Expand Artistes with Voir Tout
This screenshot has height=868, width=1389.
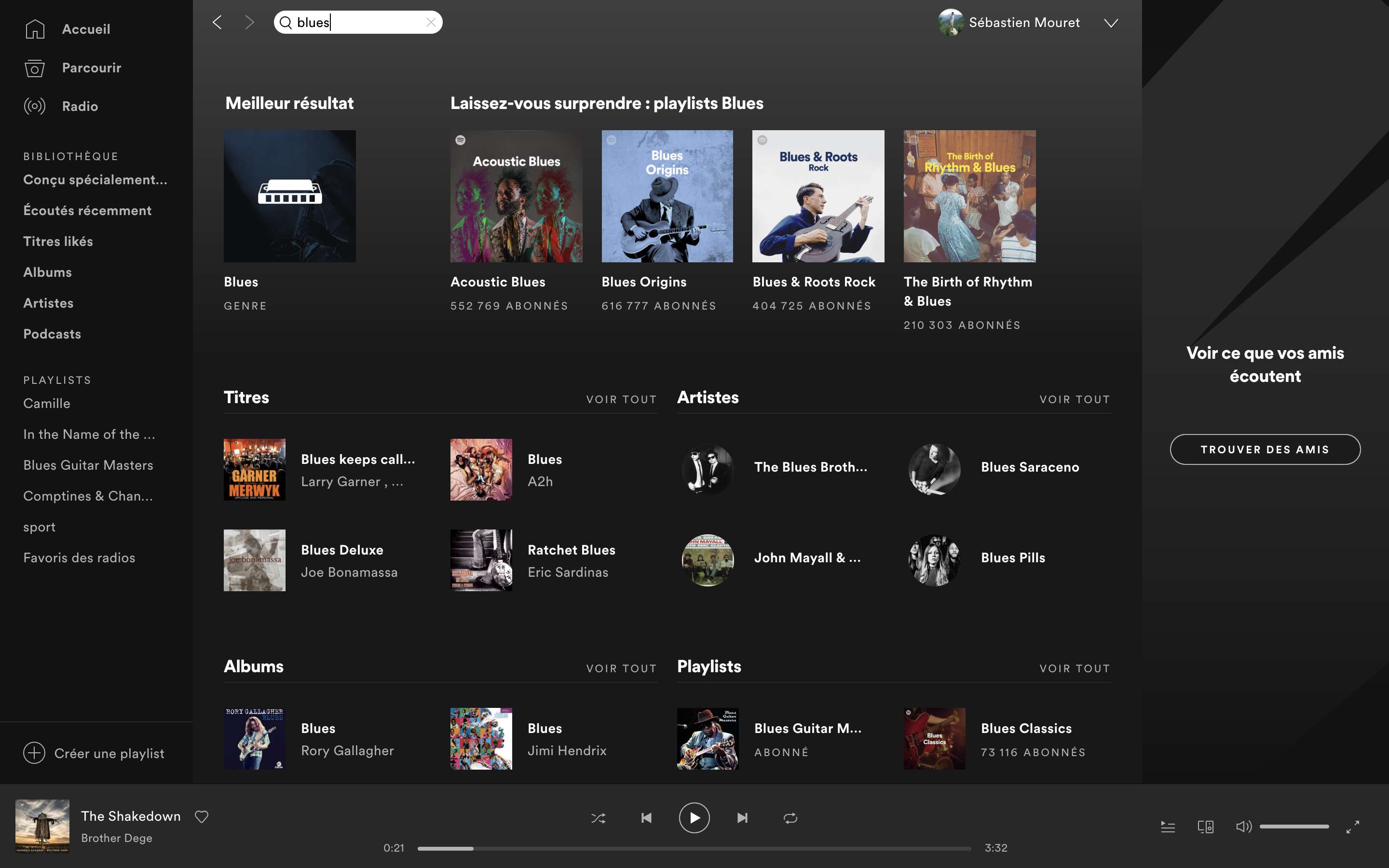pos(1075,400)
